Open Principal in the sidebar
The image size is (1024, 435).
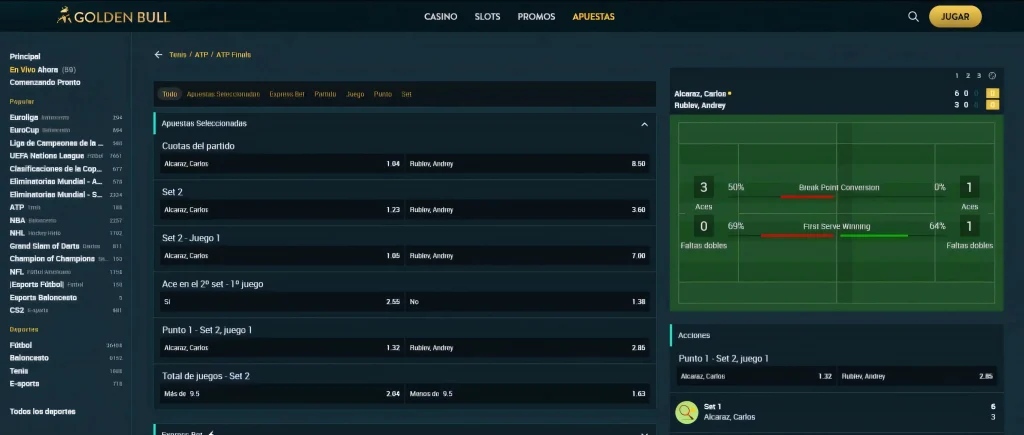(25, 57)
